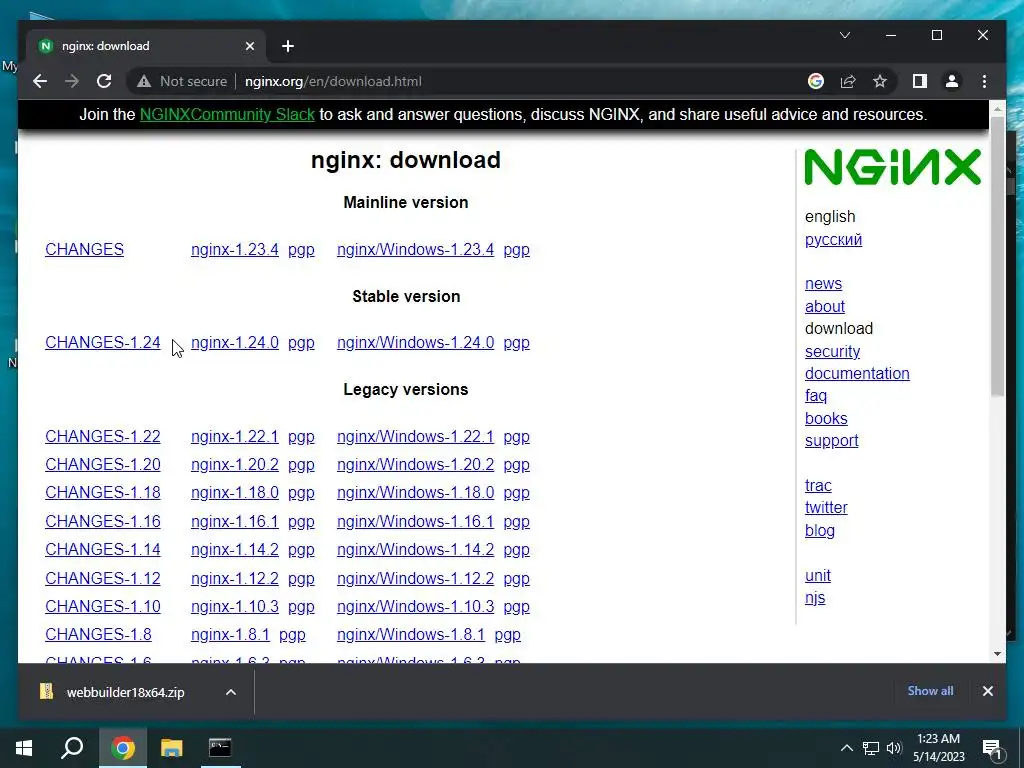
Task: Download nginx/Windows-1.22.1
Action: click(x=415, y=436)
